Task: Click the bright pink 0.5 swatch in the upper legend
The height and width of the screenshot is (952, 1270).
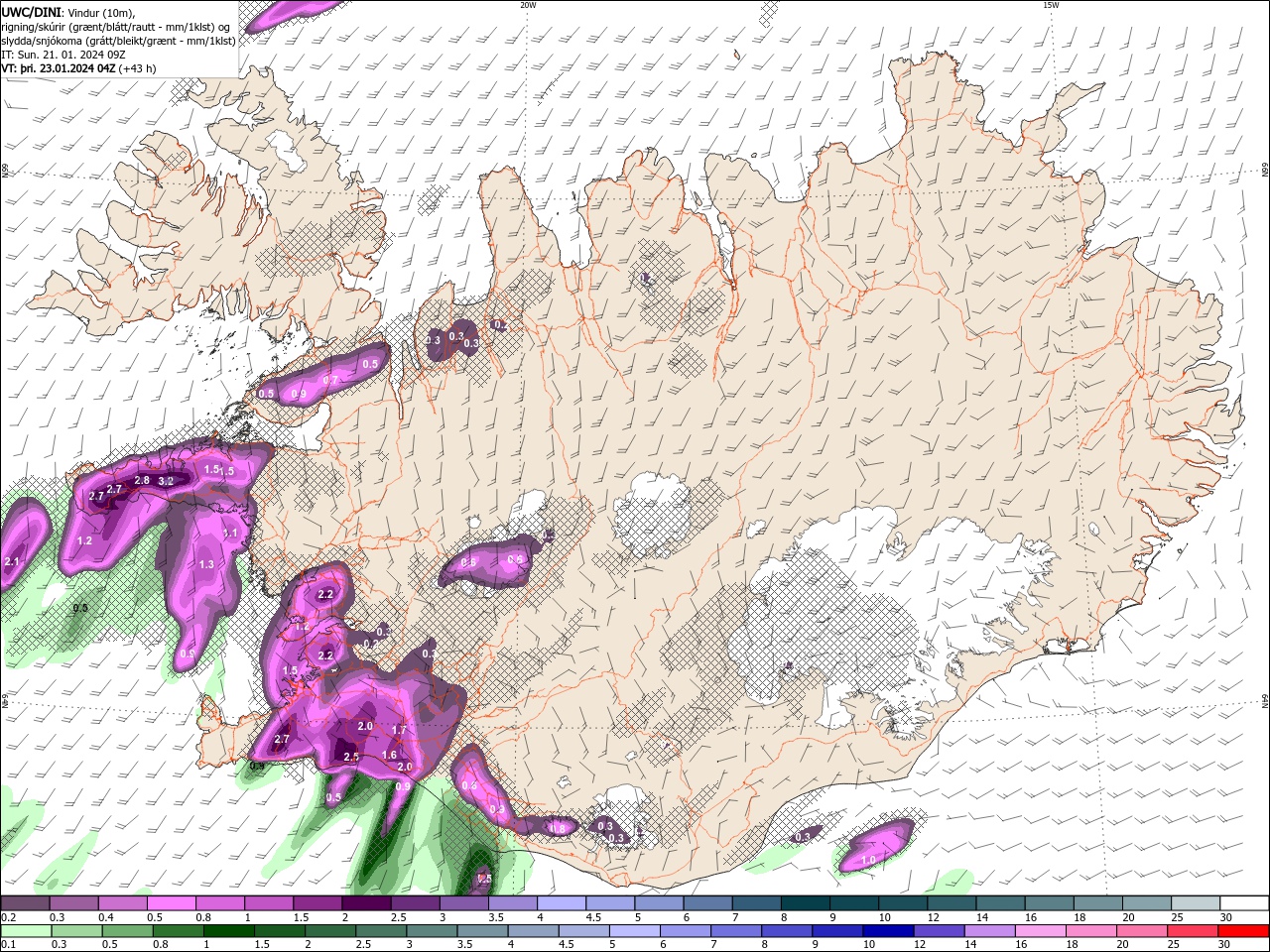Action: [x=171, y=903]
